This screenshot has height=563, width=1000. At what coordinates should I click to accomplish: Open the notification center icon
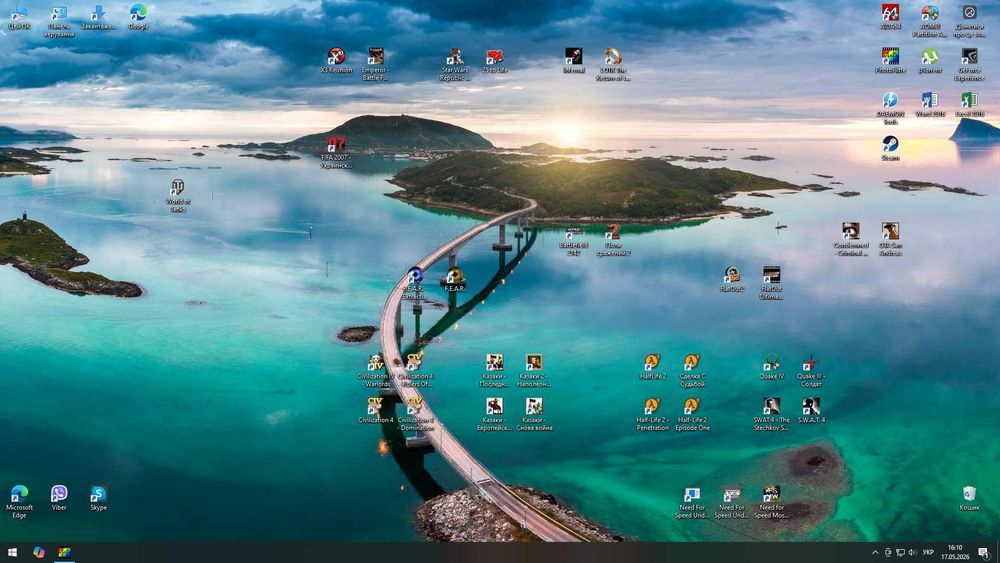pos(984,552)
